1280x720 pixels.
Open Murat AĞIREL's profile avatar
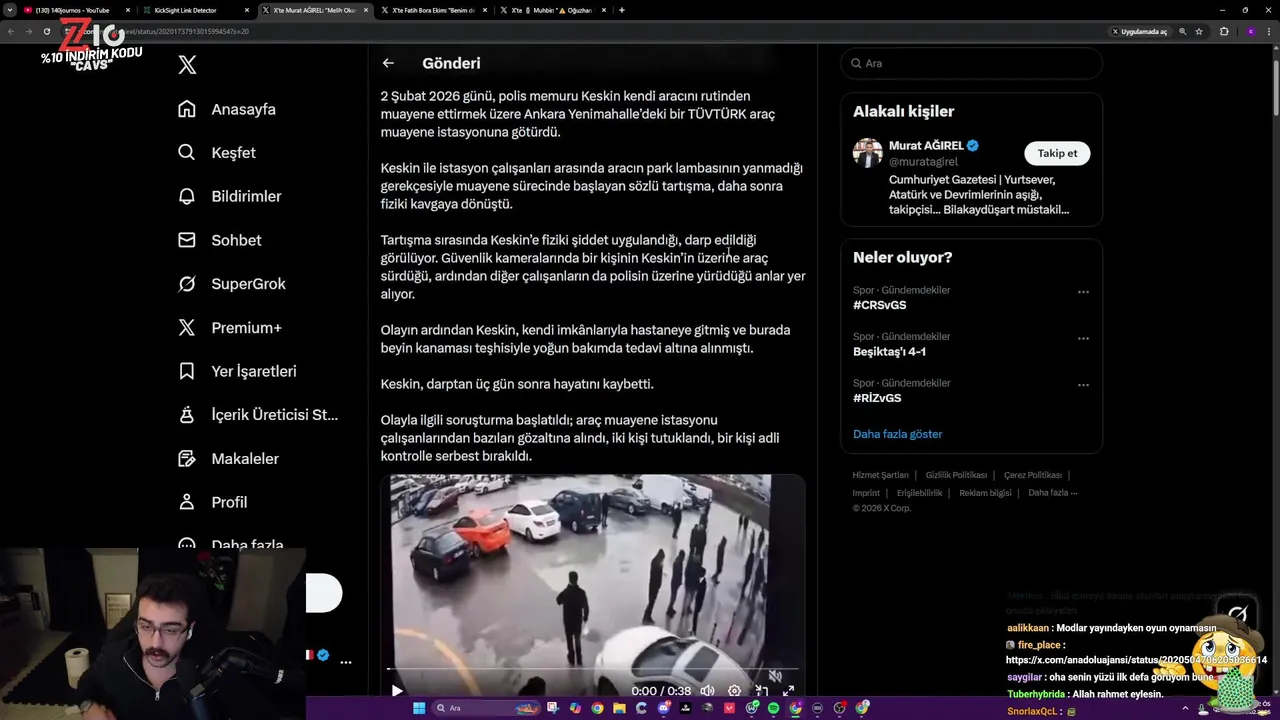(868, 153)
